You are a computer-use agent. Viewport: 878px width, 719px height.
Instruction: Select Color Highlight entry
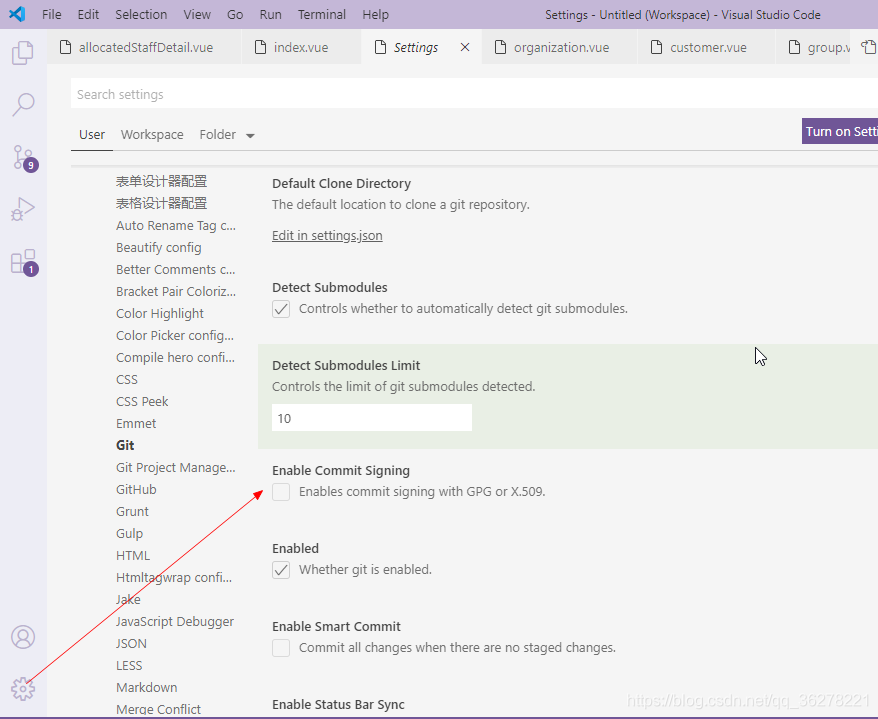160,314
